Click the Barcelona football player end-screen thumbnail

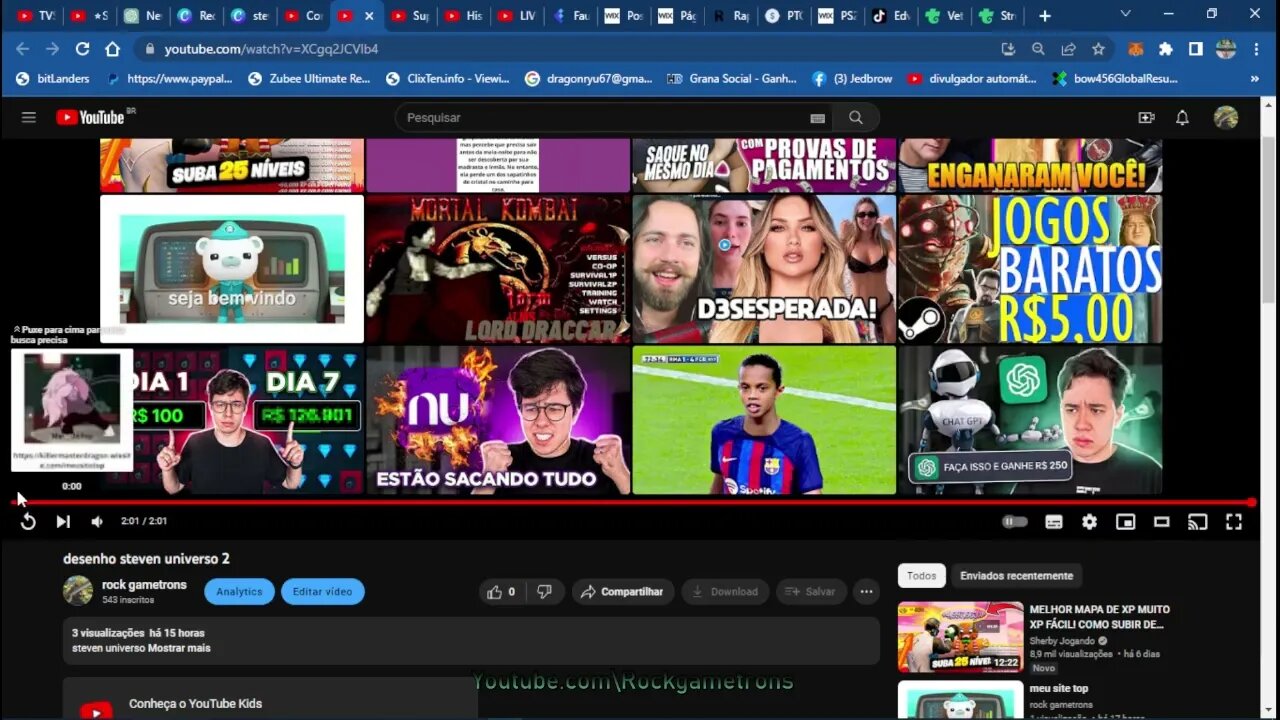pos(764,420)
